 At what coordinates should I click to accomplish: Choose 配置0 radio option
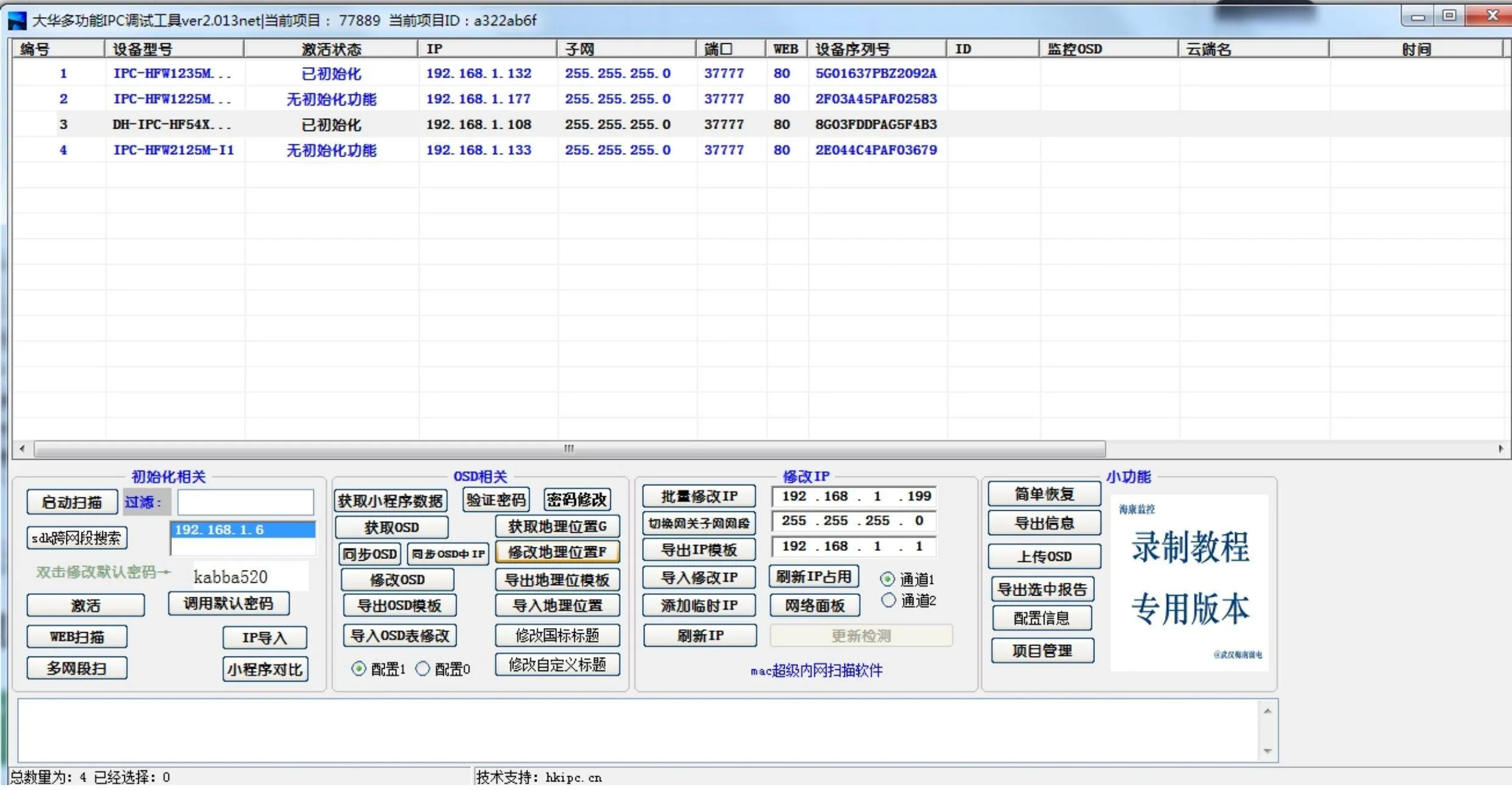point(423,669)
